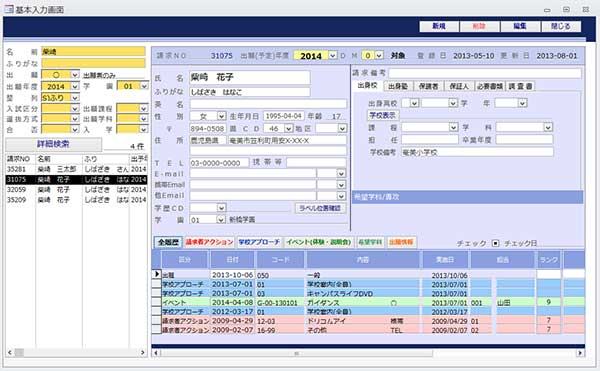Click the record selector arrow on the 出願 row
The width and height of the screenshot is (600, 371).
(x=157, y=274)
